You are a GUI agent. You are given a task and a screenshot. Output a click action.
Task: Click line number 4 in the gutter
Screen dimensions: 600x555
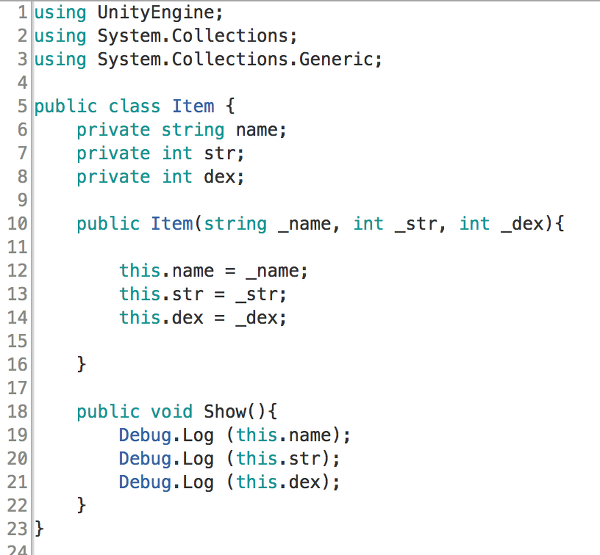coord(23,83)
